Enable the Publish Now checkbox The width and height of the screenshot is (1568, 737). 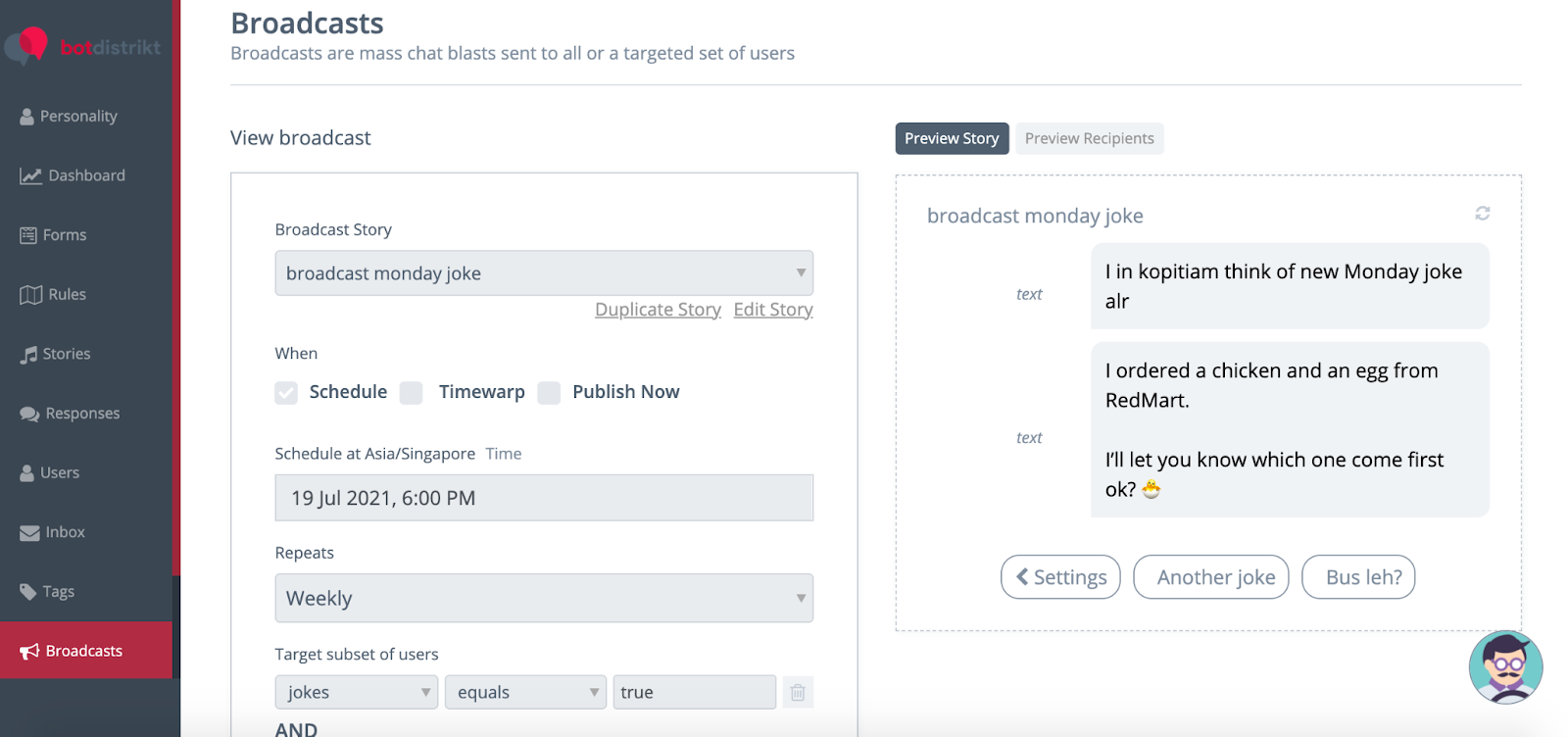coord(550,393)
